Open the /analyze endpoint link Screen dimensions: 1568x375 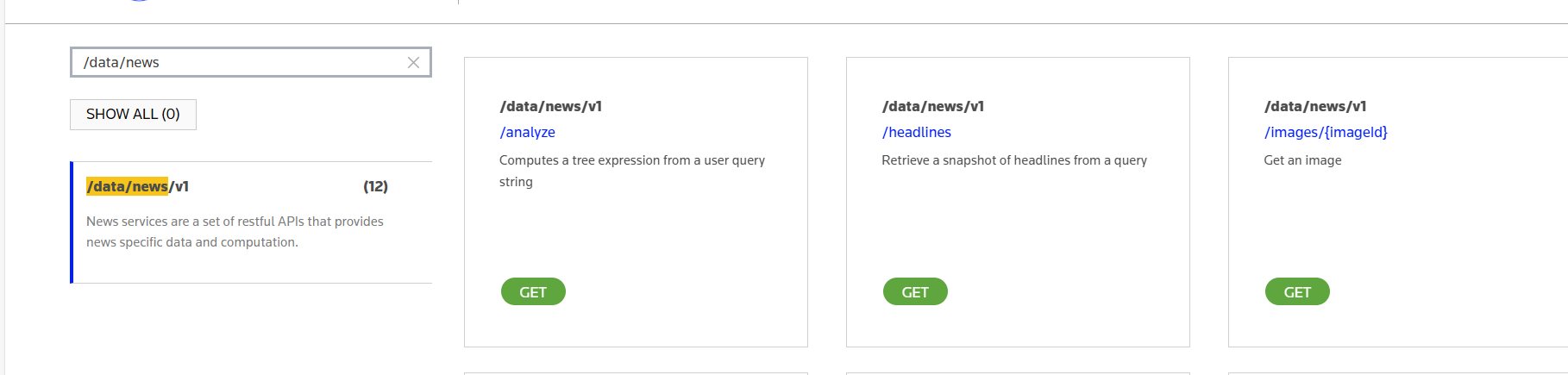tap(527, 132)
